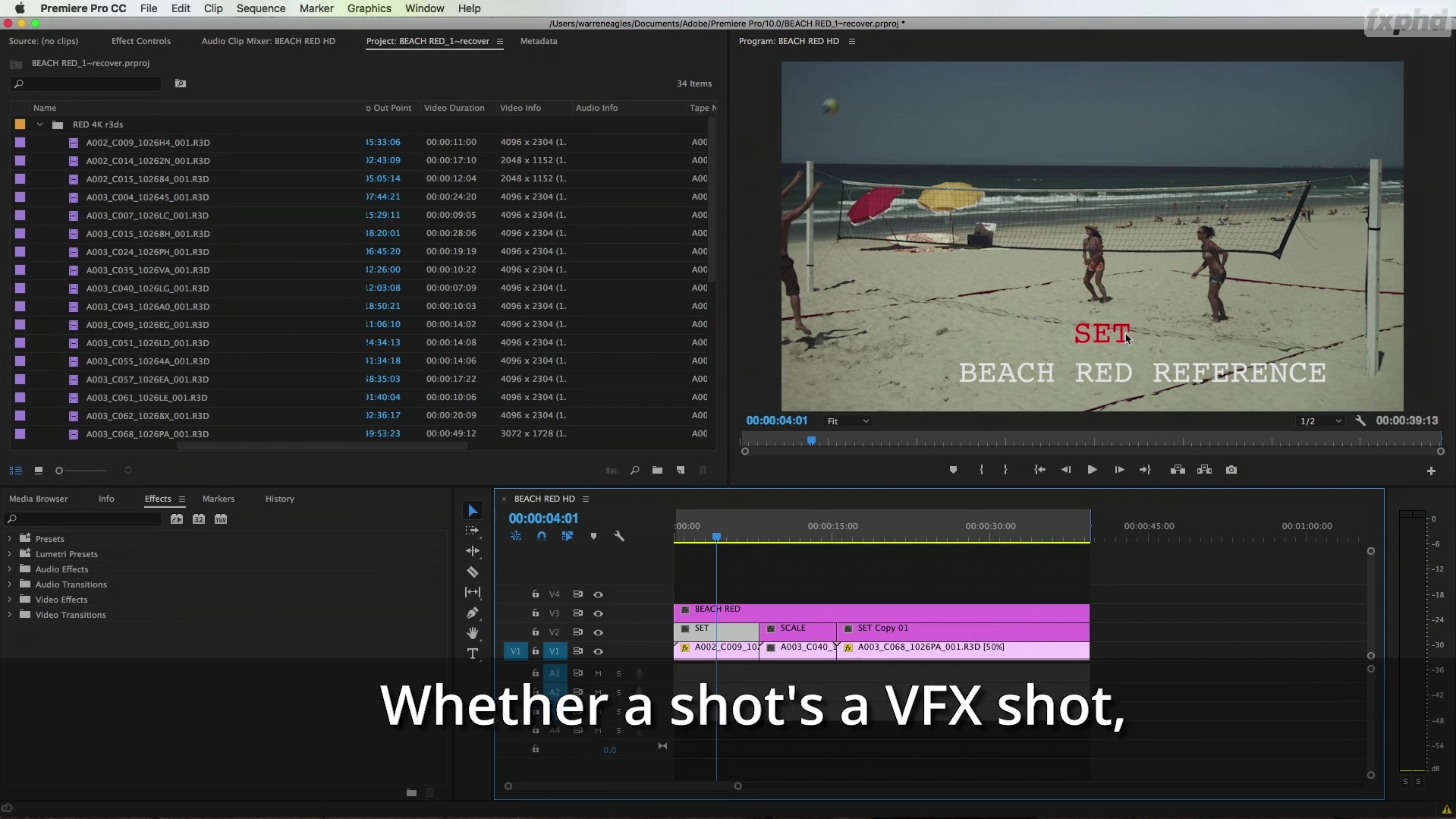
Task: Click the Lift button
Action: point(1178,470)
